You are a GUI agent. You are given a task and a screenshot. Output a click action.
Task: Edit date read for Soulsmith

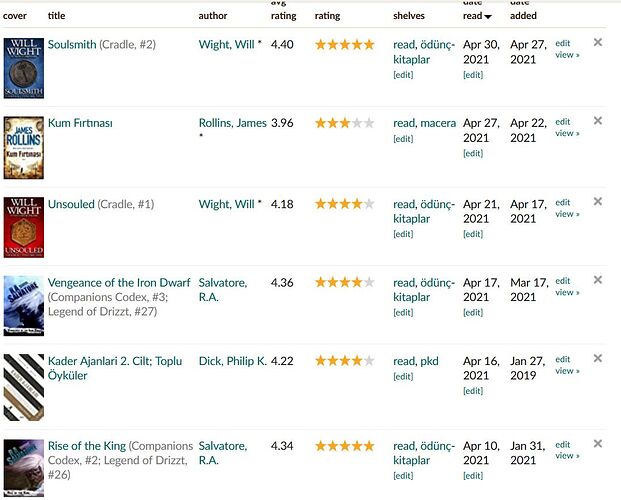click(472, 75)
